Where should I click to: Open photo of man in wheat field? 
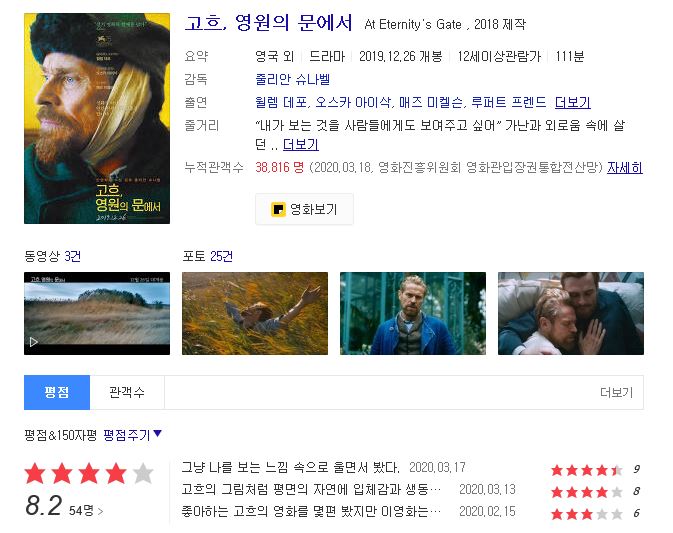pyautogui.click(x=255, y=313)
